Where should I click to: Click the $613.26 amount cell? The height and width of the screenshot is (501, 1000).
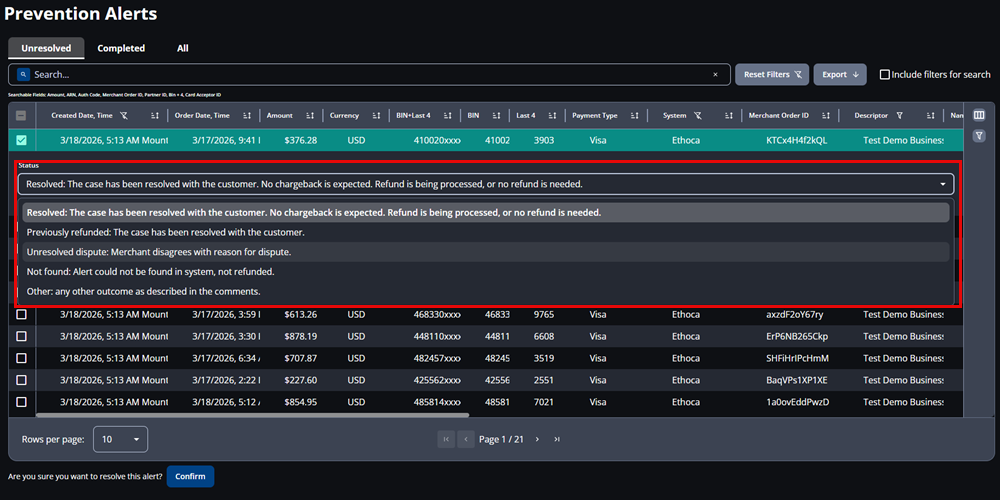tap(300, 314)
